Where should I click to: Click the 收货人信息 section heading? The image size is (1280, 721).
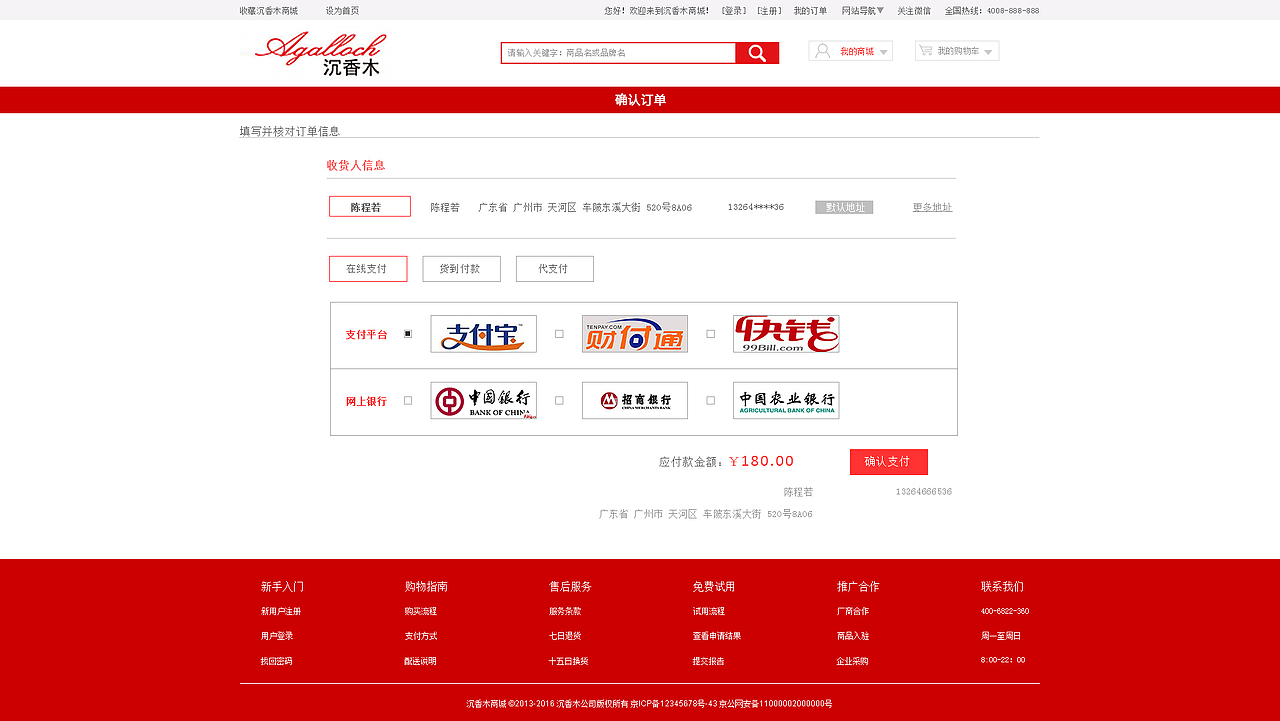(x=356, y=165)
